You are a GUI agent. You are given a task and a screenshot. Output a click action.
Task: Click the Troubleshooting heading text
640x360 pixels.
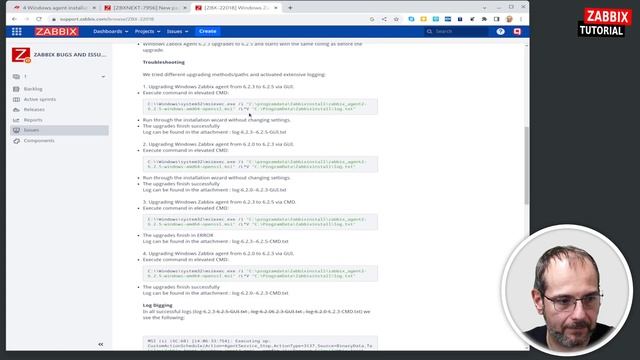click(164, 62)
